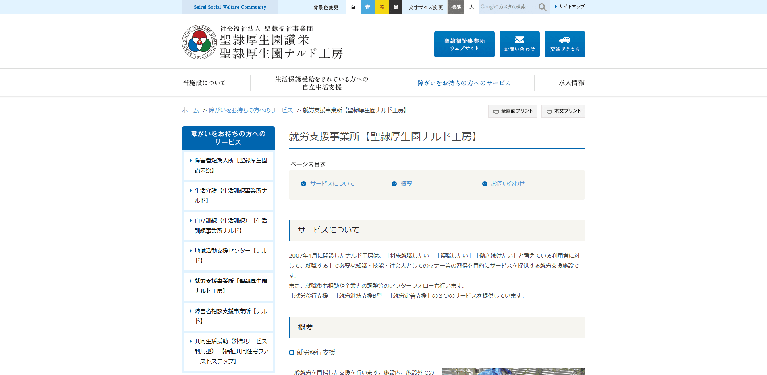This screenshot has height=375, width=767.
Task: Open the sidebar item containing センター
Action: tap(228, 256)
